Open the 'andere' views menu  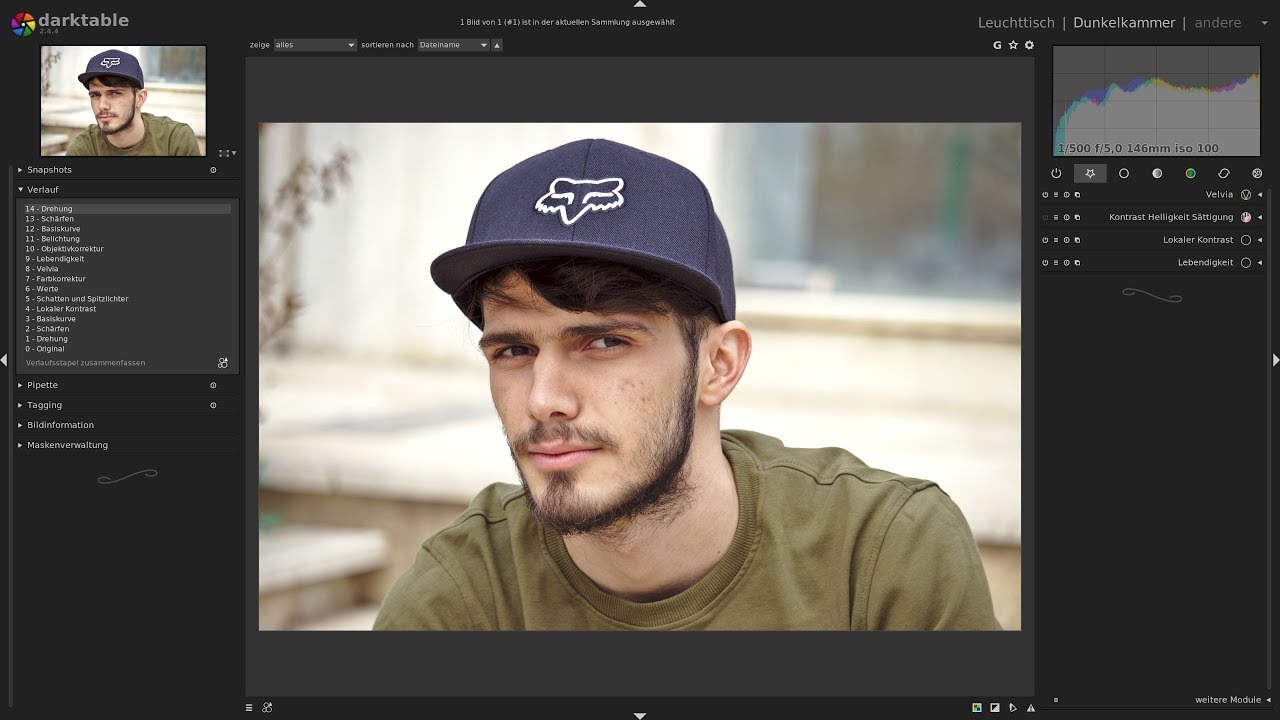[1218, 23]
